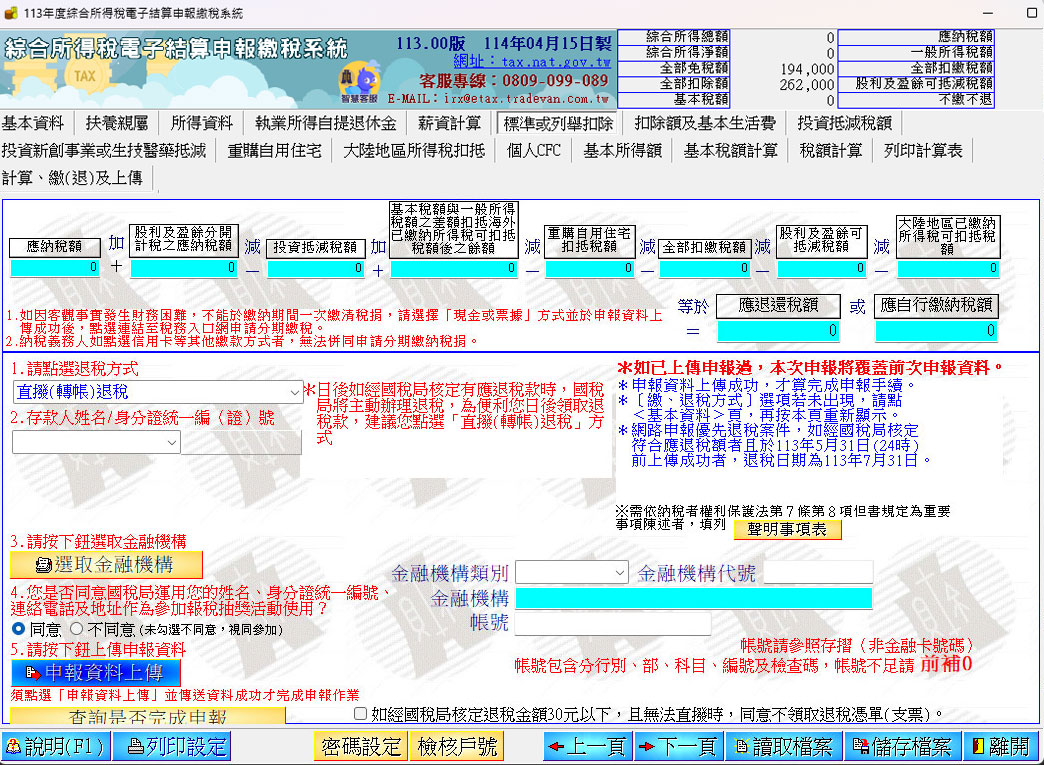Open 說明(F1) help button
Screen dimensions: 1044x765
(x=56, y=746)
